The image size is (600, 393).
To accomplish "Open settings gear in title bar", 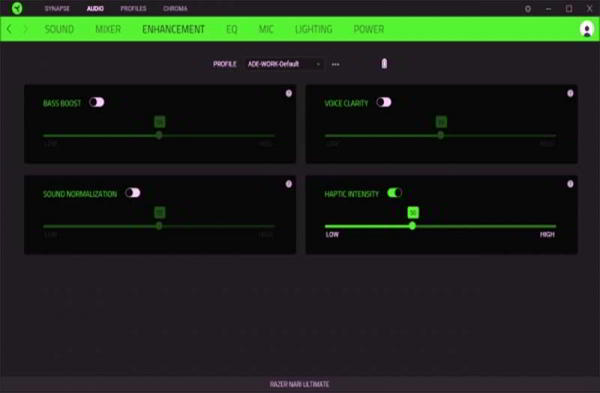I will click(x=528, y=8).
